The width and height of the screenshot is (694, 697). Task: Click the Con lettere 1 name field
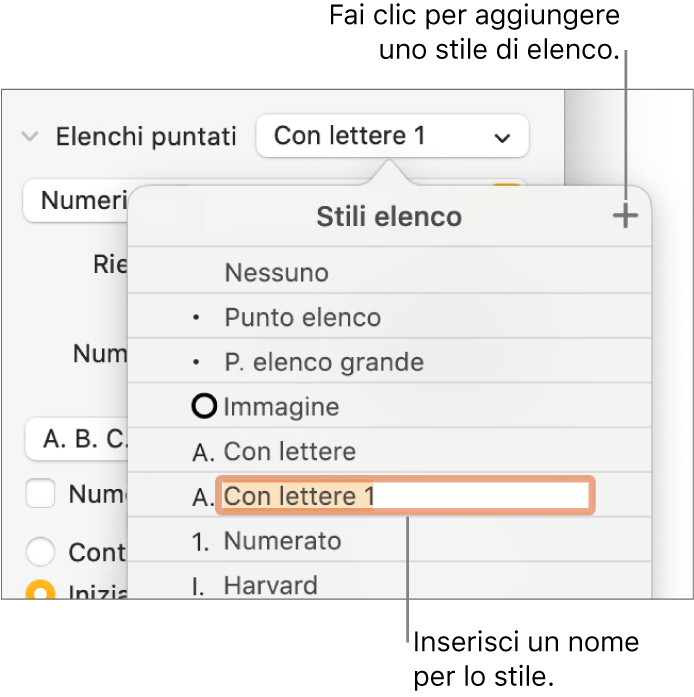pyautogui.click(x=405, y=496)
